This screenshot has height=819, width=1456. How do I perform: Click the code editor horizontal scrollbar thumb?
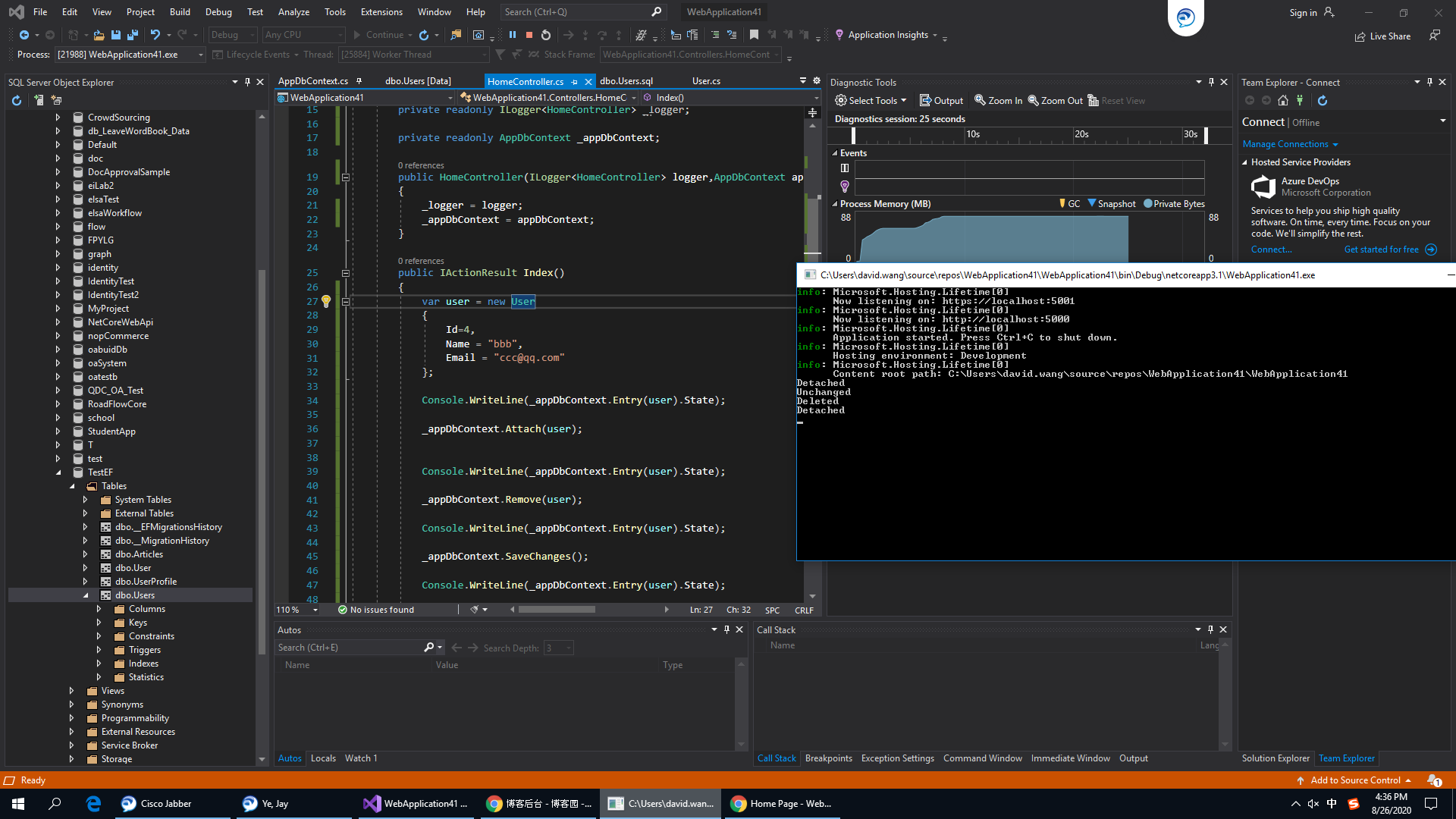557,610
